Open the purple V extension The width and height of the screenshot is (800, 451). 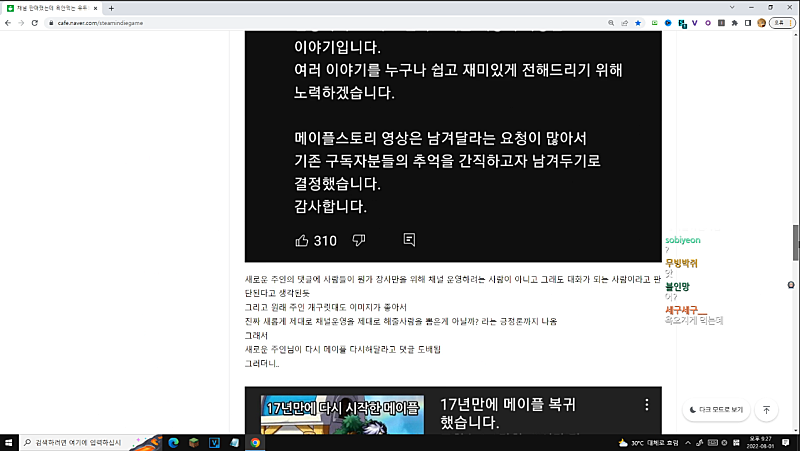(x=695, y=23)
